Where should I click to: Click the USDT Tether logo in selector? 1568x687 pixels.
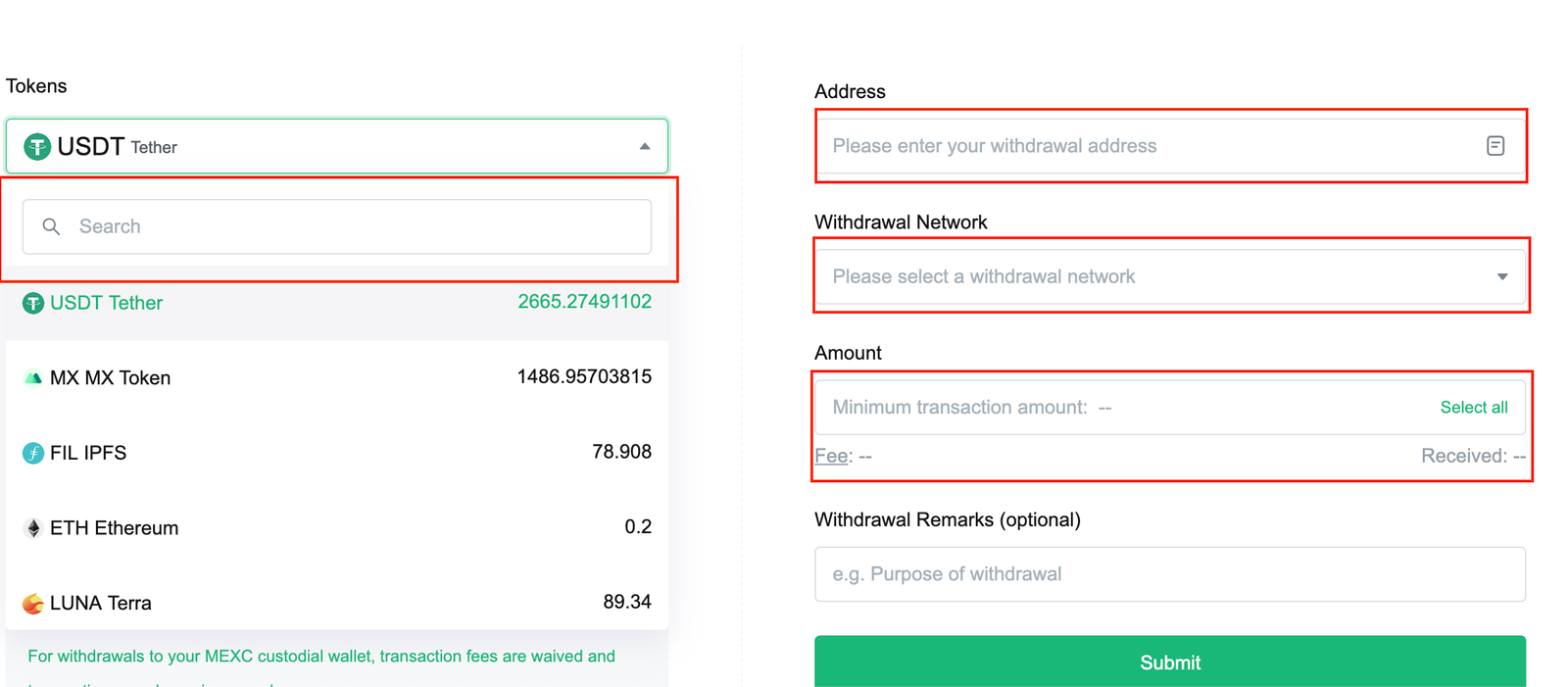(37, 147)
